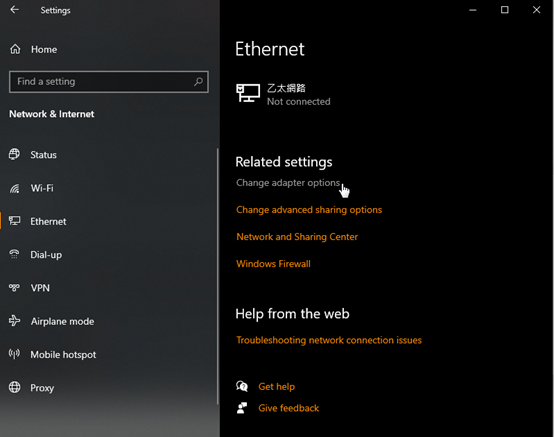Click the Airplane mode plane icon
Screen dimensions: 554x437
point(14,321)
